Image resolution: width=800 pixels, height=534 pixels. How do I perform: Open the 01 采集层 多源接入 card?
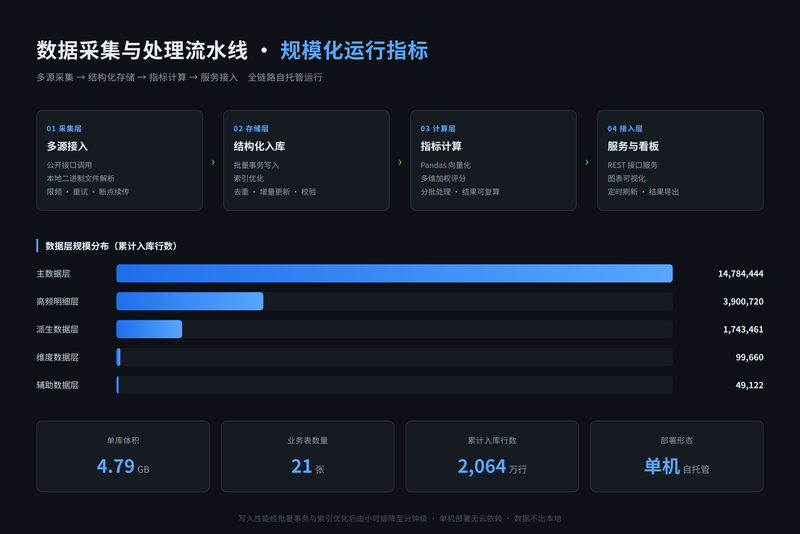pyautogui.click(x=119, y=161)
